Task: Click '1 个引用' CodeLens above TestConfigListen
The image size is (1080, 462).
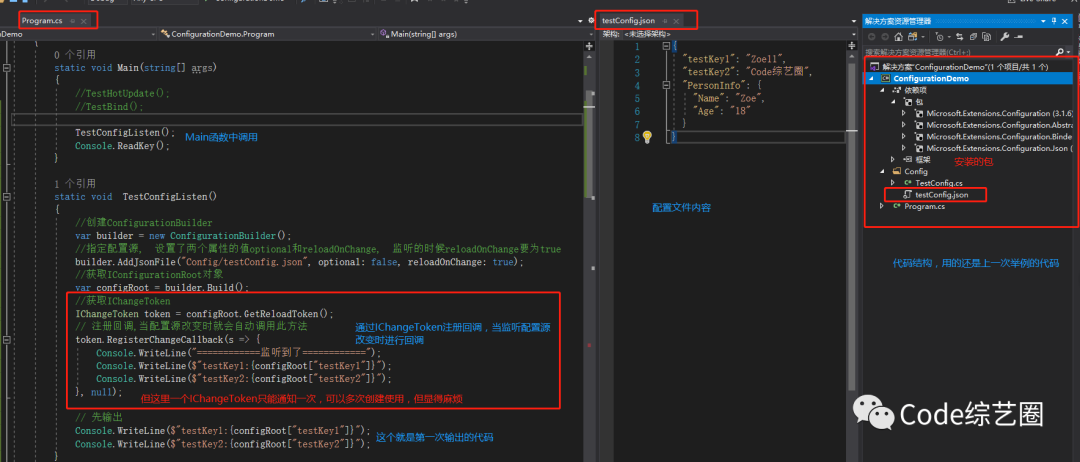Action: 75,183
